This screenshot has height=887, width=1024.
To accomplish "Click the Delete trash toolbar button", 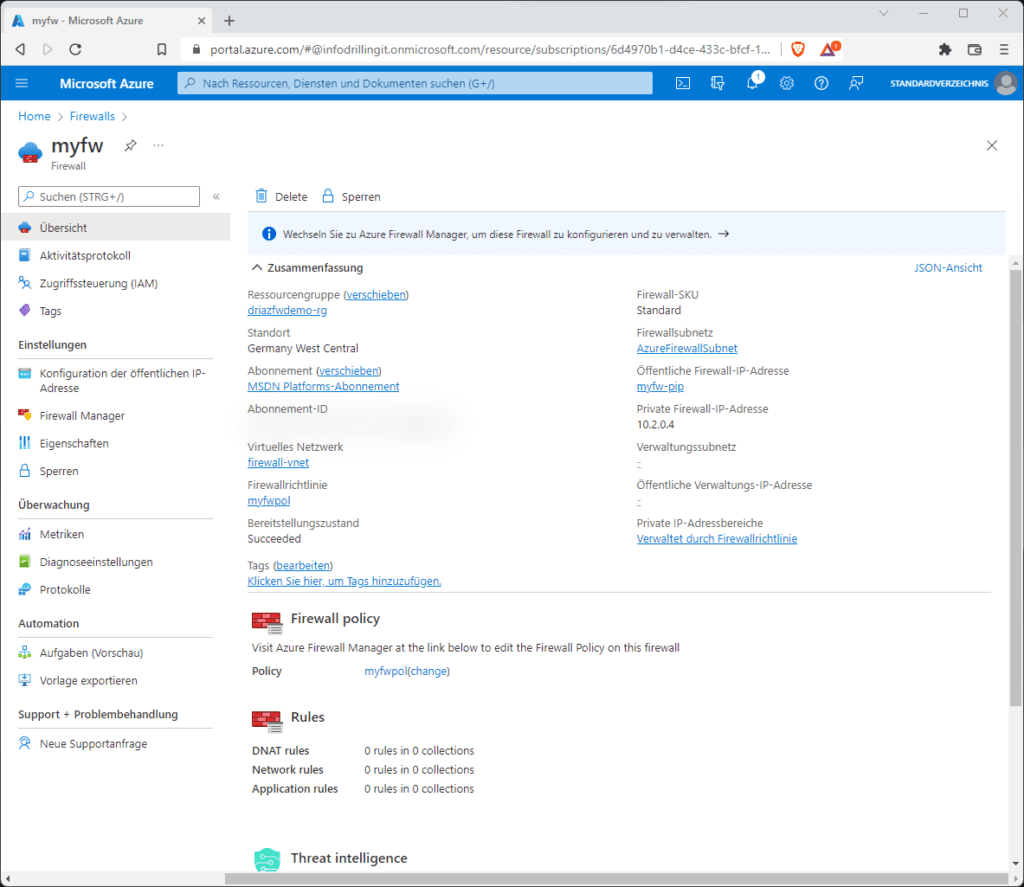I will pos(281,197).
